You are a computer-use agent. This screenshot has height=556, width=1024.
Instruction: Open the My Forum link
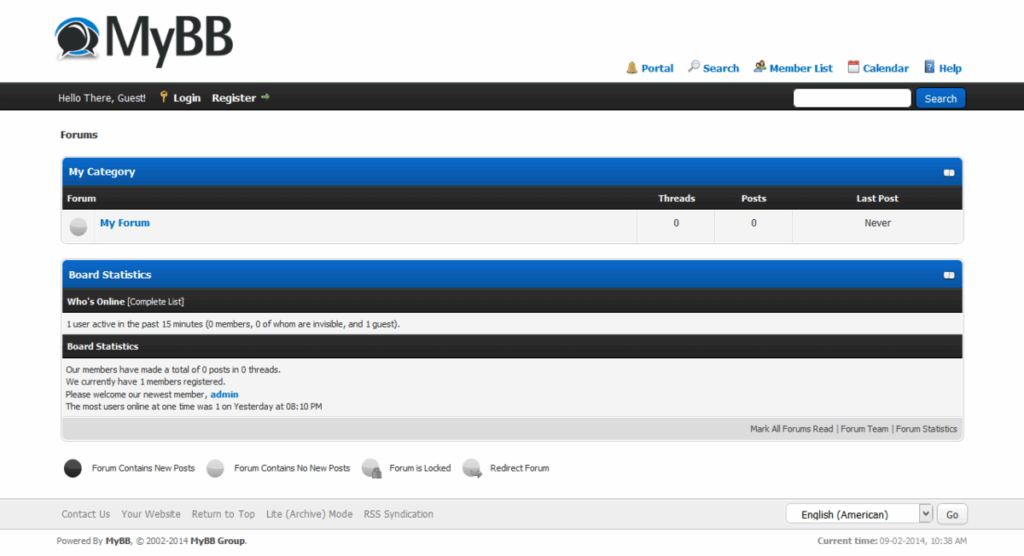[125, 223]
